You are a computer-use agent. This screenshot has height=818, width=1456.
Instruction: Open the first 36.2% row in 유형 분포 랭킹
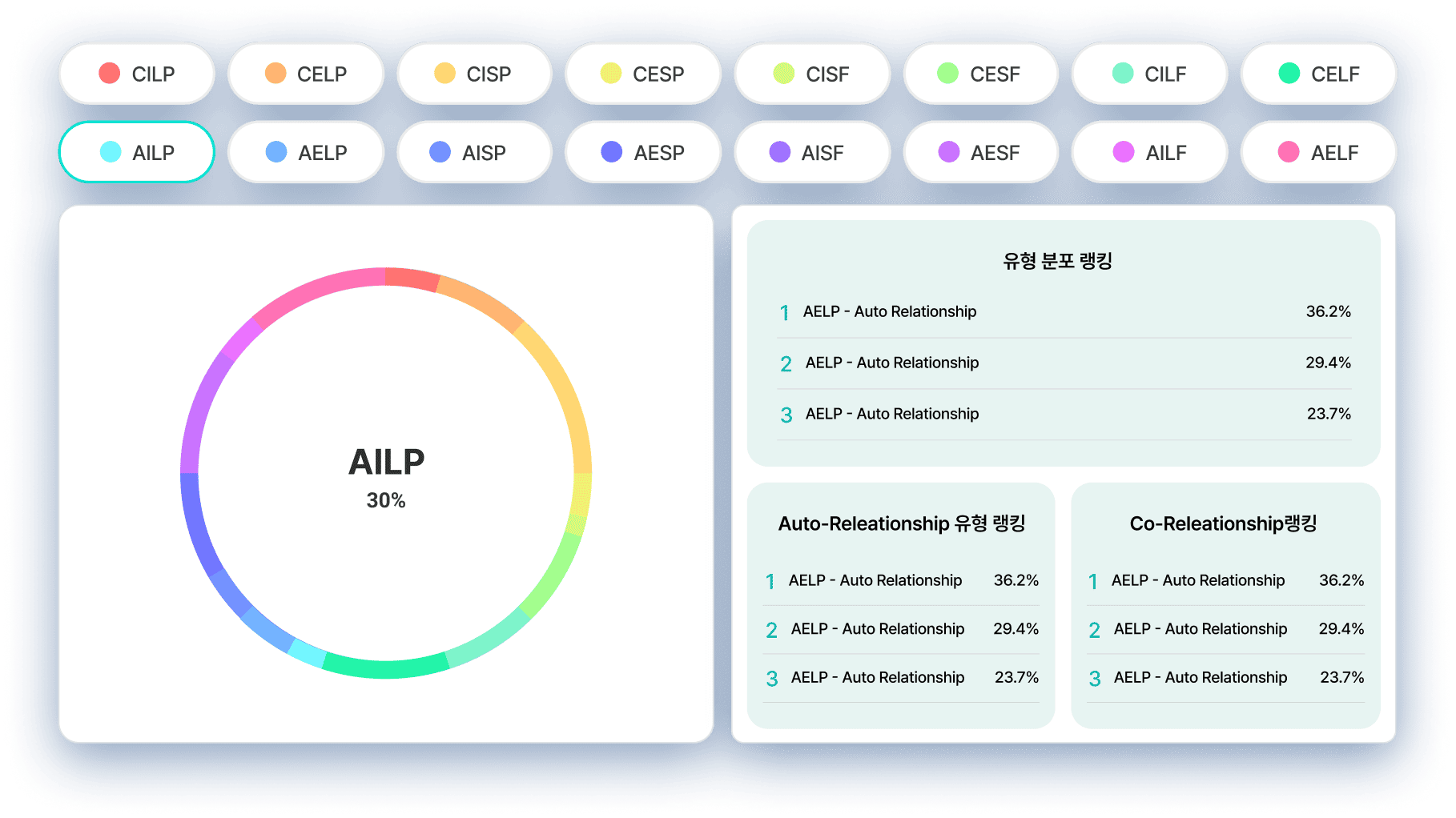pyautogui.click(x=1064, y=312)
